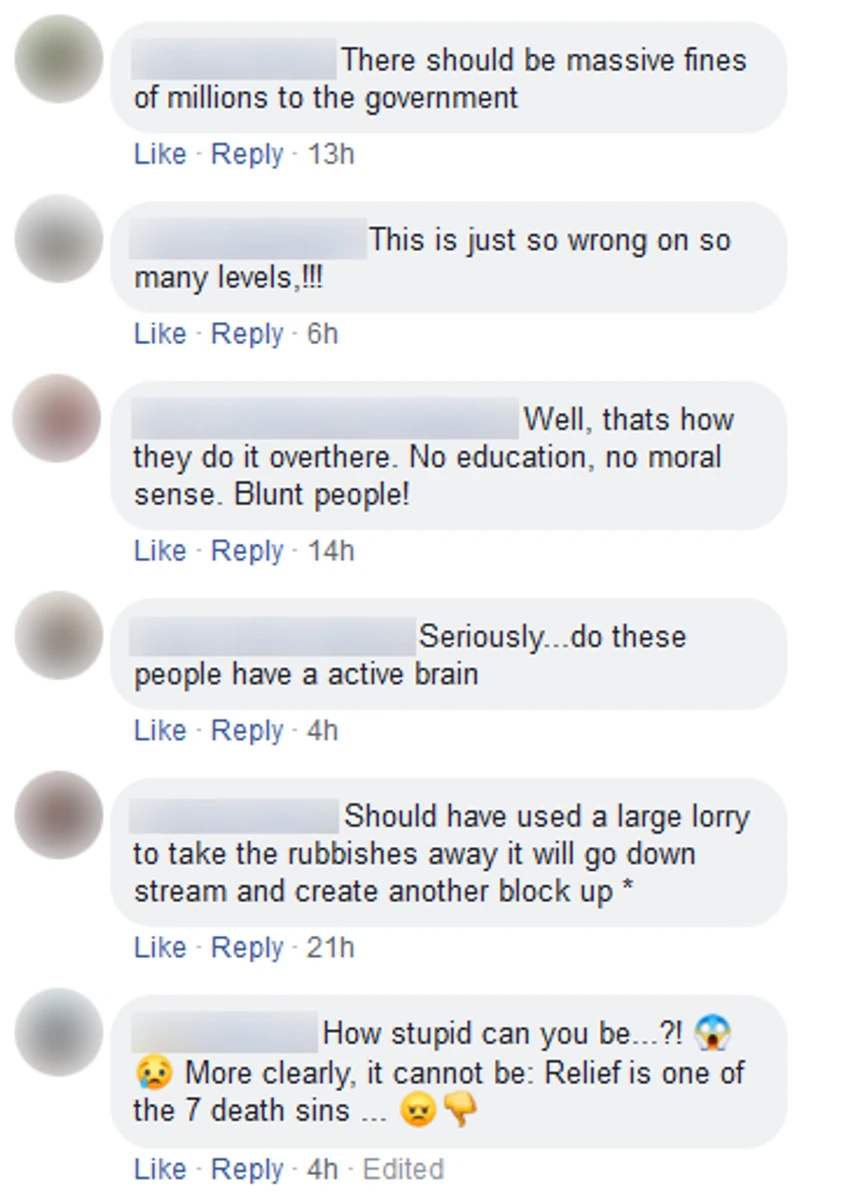Open the Edited history link
The height and width of the screenshot is (1202, 850).
coord(402,1168)
